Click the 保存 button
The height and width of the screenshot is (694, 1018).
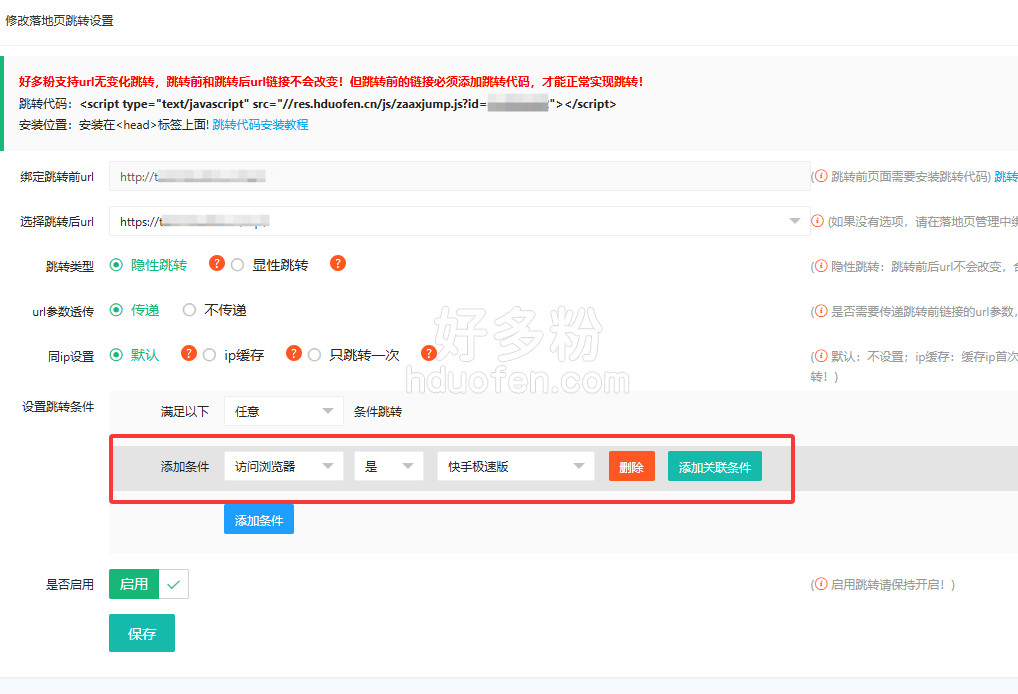click(142, 633)
